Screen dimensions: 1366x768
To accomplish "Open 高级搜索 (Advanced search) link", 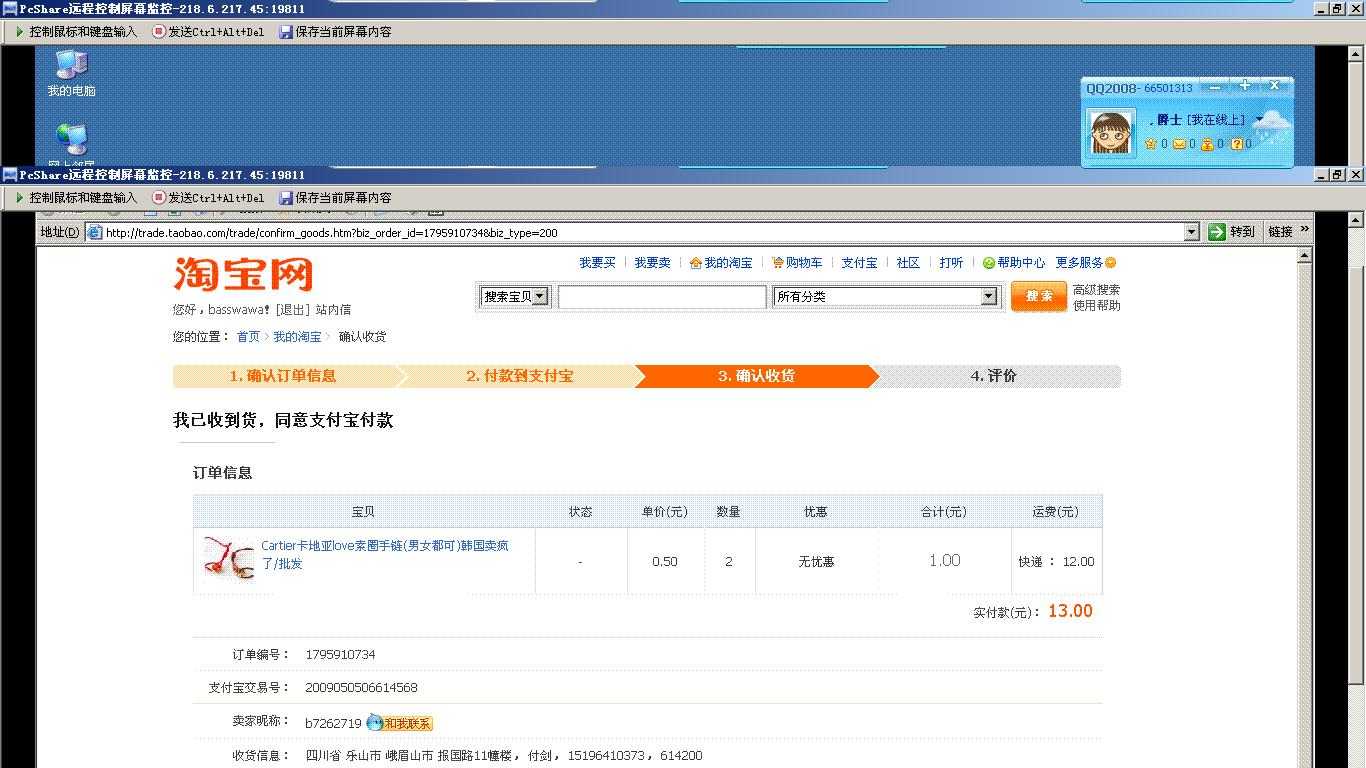I will tap(1096, 290).
